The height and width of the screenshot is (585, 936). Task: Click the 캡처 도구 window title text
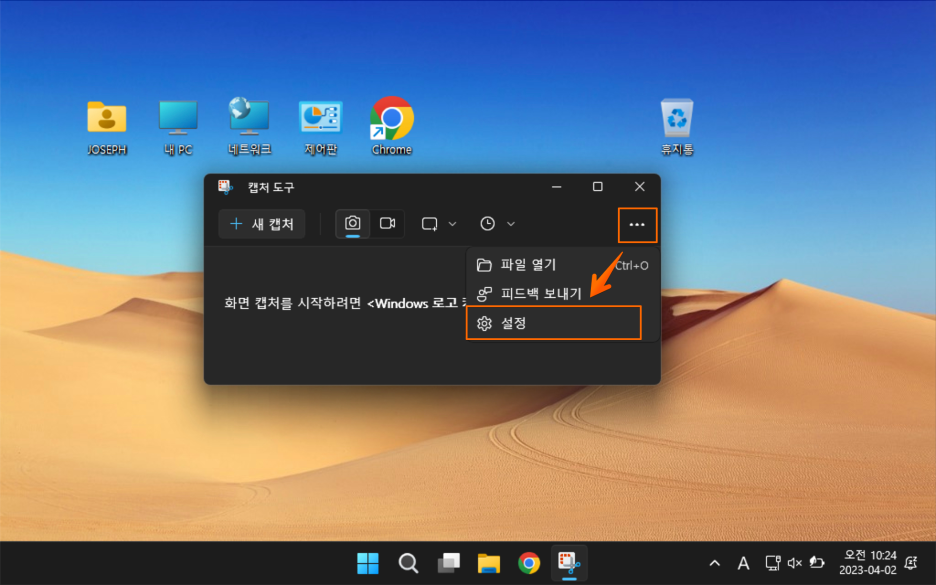pyautogui.click(x=271, y=187)
